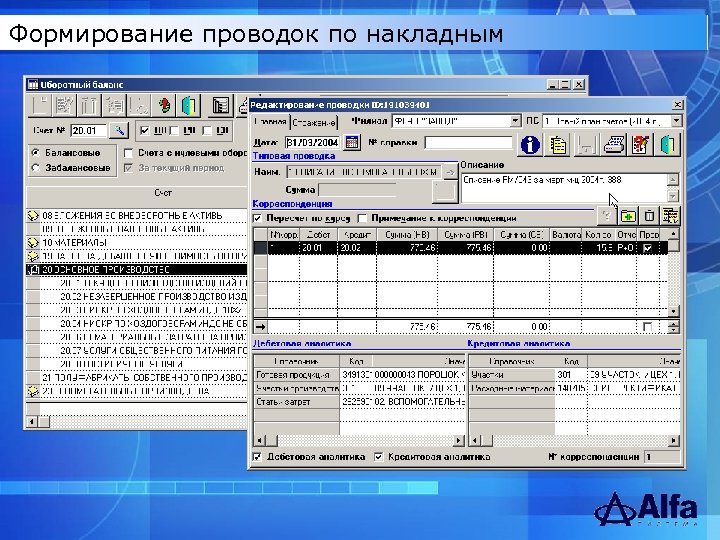This screenshot has height=540, width=720.
Task: Click the search icon beside the Счет № field
Action: (119, 131)
